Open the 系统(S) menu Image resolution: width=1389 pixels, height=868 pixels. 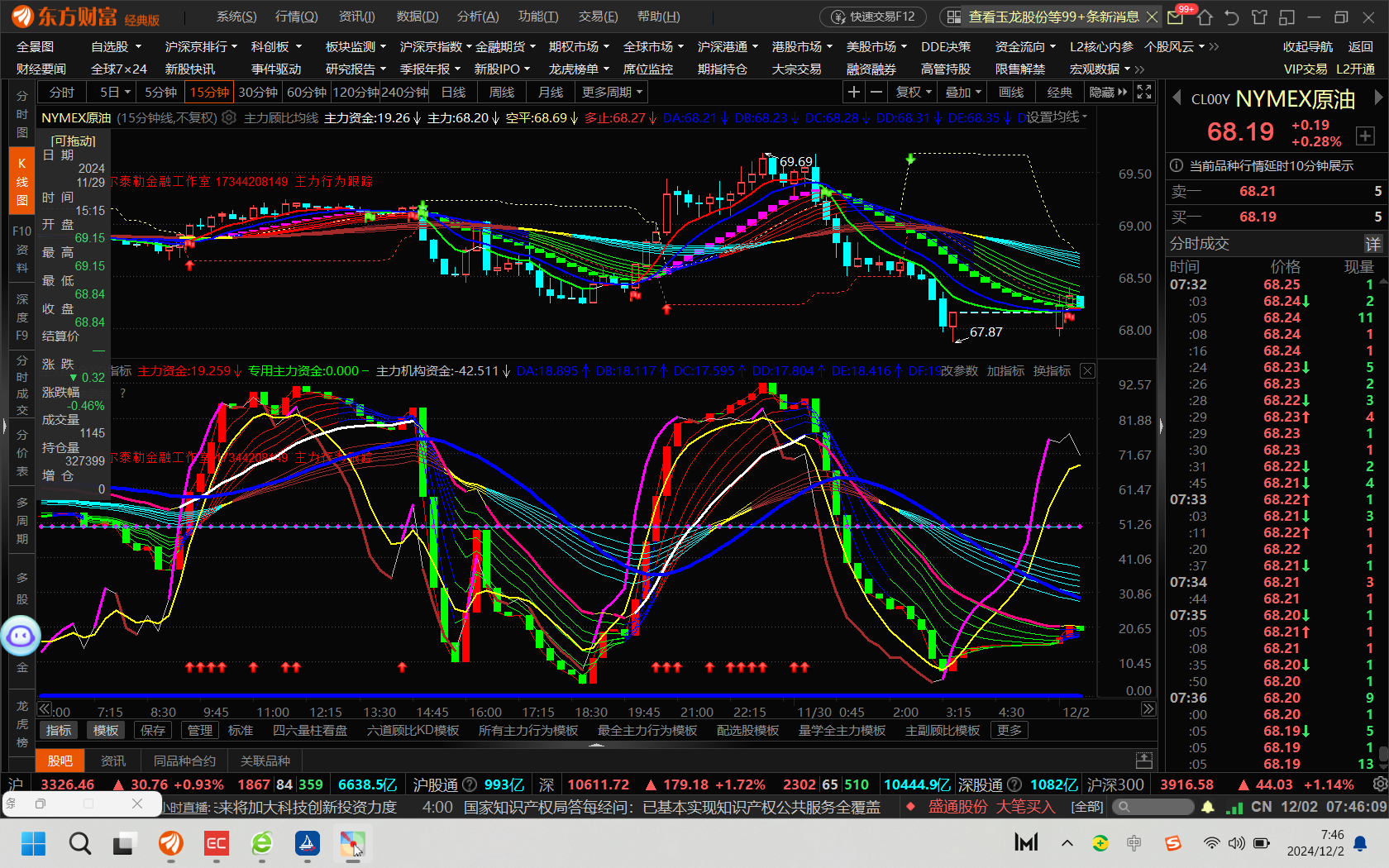click(x=236, y=17)
